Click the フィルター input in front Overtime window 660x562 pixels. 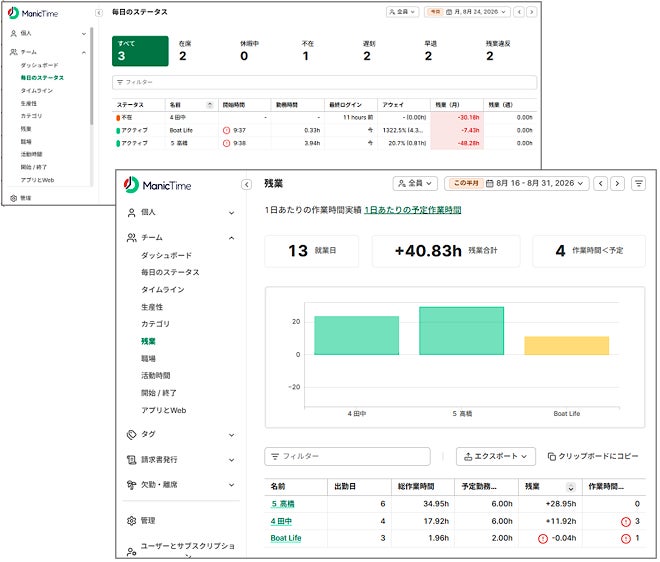tap(347, 456)
